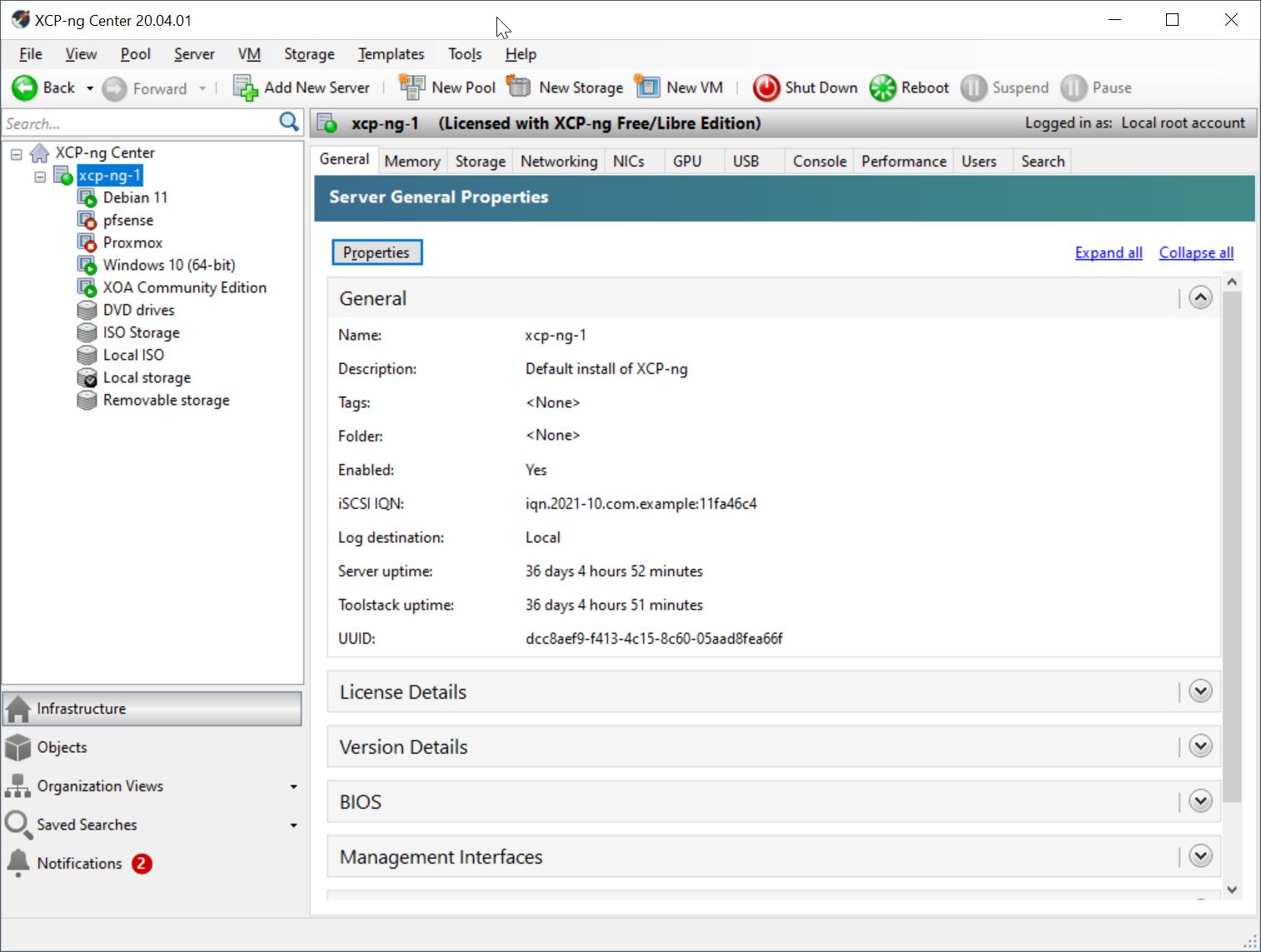The height and width of the screenshot is (952, 1261).
Task: Collapse the xcp-ng-1 tree node
Action: [x=40, y=176]
